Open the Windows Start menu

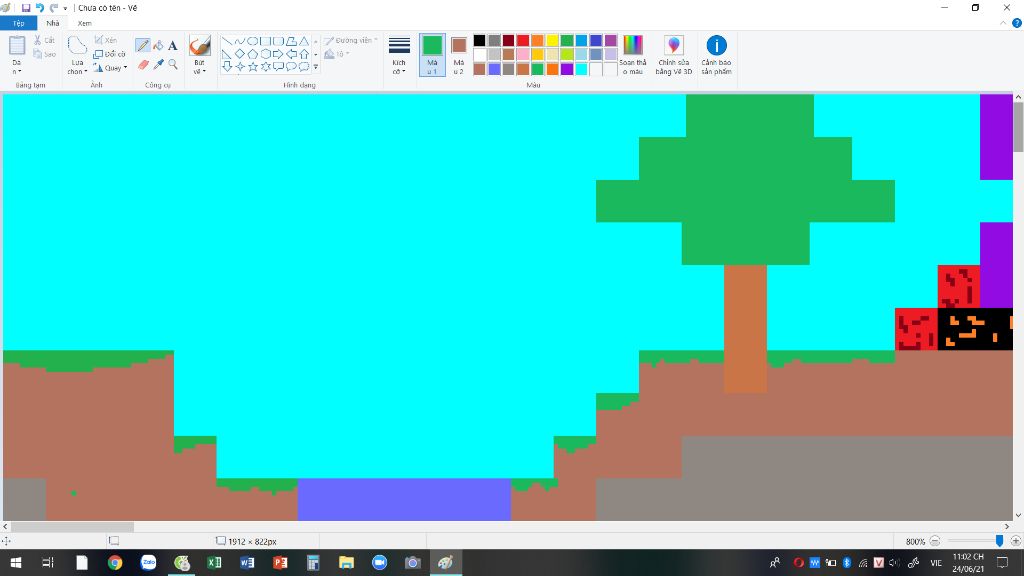click(16, 562)
